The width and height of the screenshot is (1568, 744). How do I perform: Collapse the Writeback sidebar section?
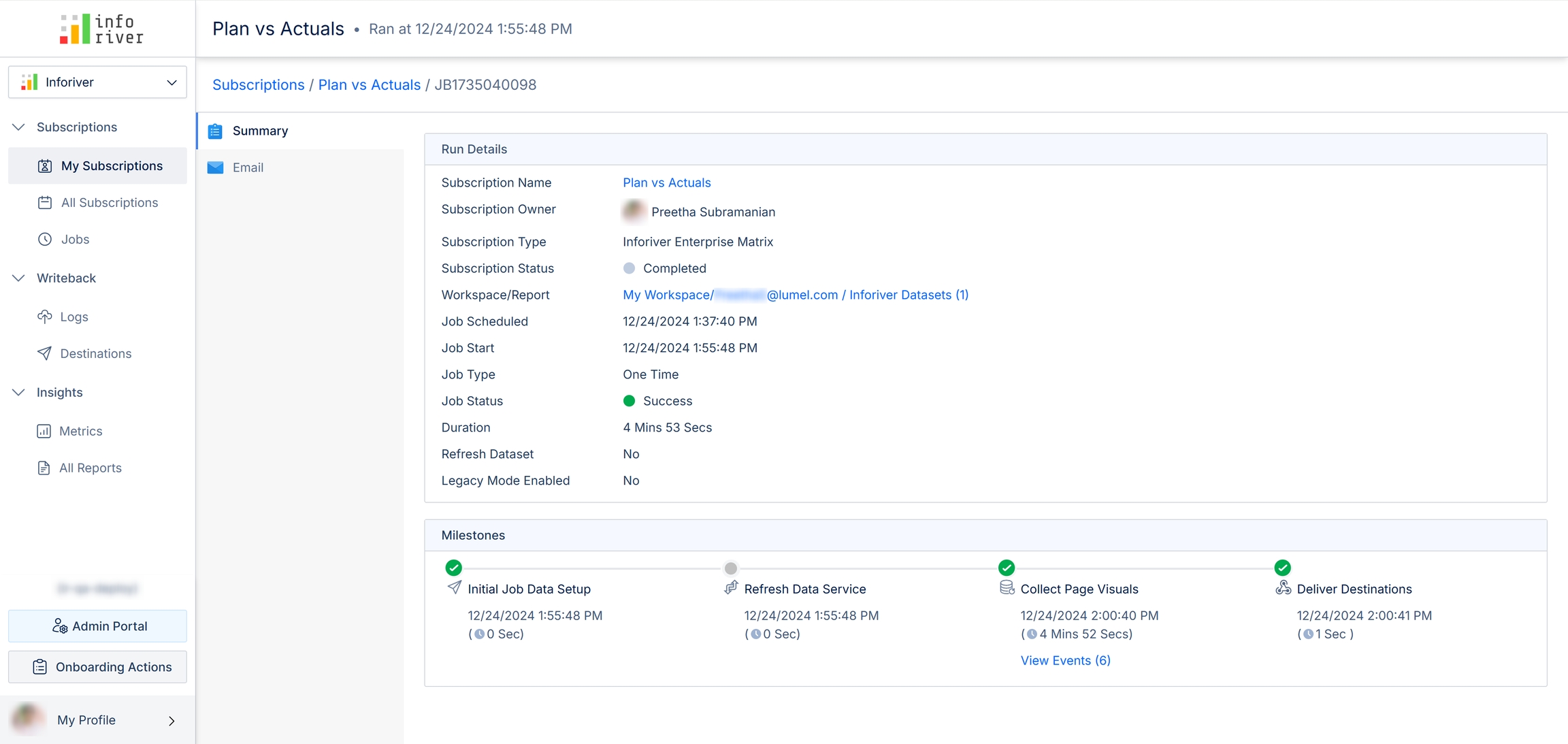click(x=19, y=278)
